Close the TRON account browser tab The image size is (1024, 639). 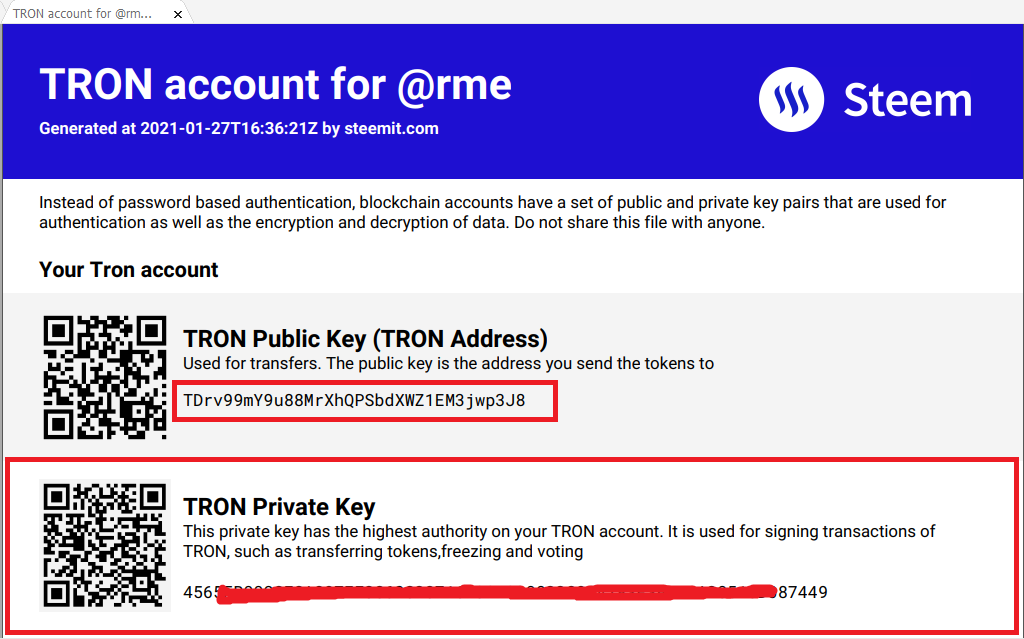(x=178, y=14)
